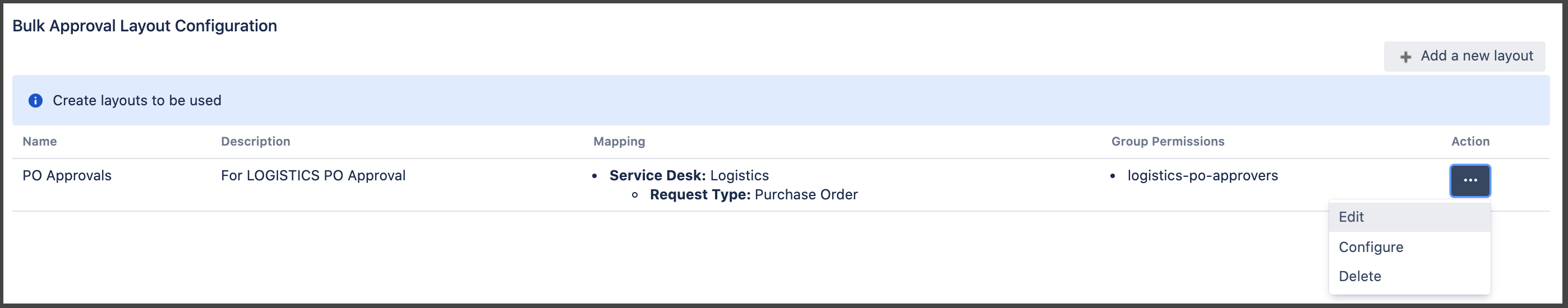Toggle the three-dot action menu button
1568x308 pixels.
[1470, 180]
